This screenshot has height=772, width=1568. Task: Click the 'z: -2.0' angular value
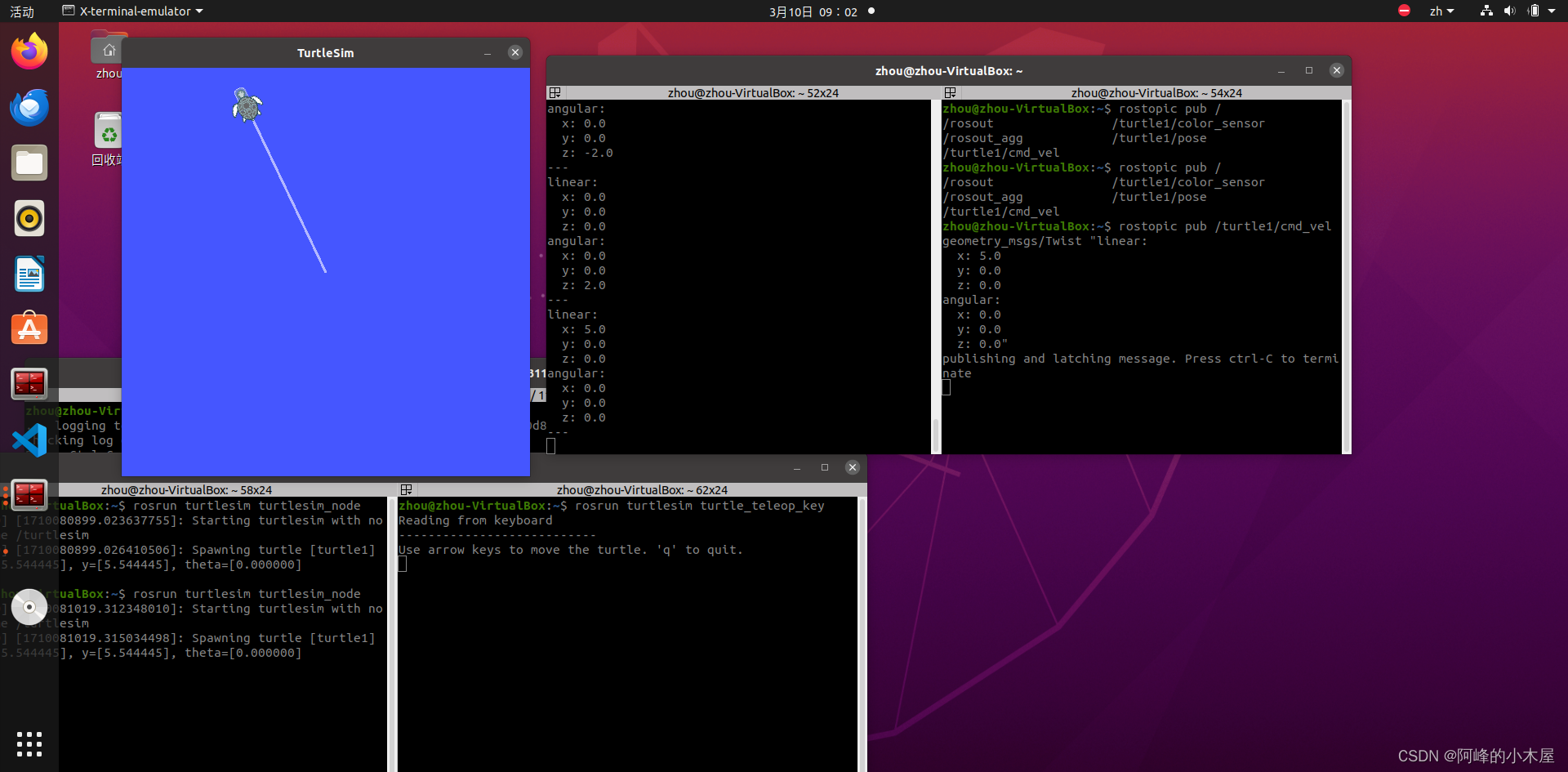tap(587, 153)
